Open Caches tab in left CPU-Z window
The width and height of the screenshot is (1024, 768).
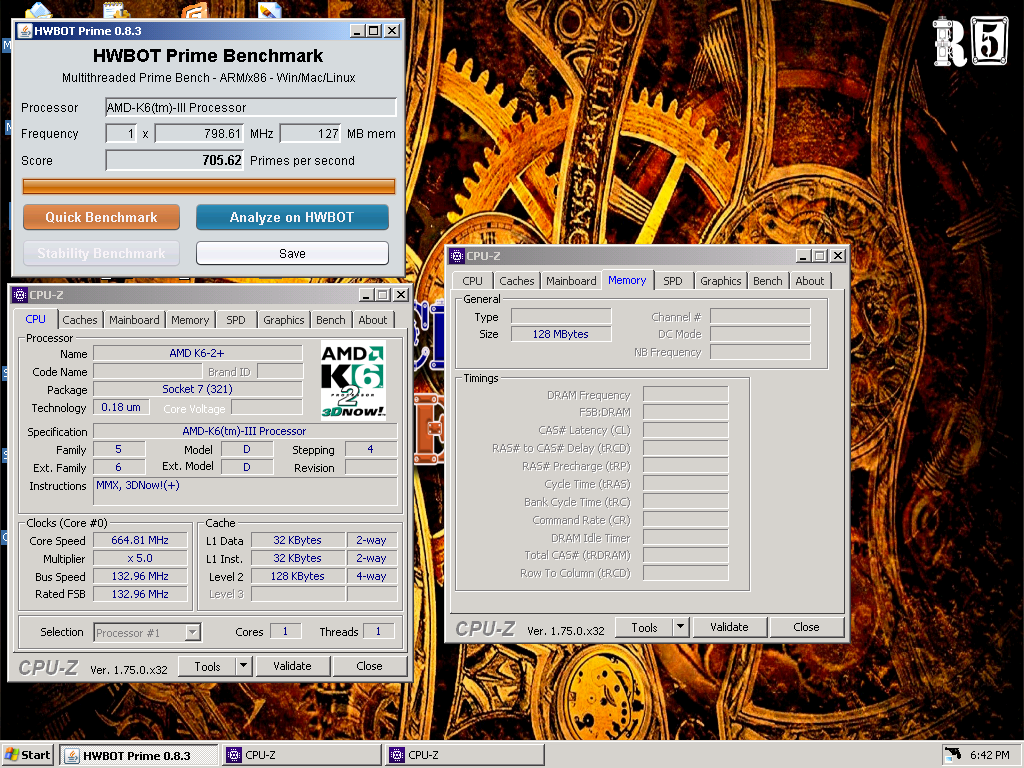(x=80, y=320)
